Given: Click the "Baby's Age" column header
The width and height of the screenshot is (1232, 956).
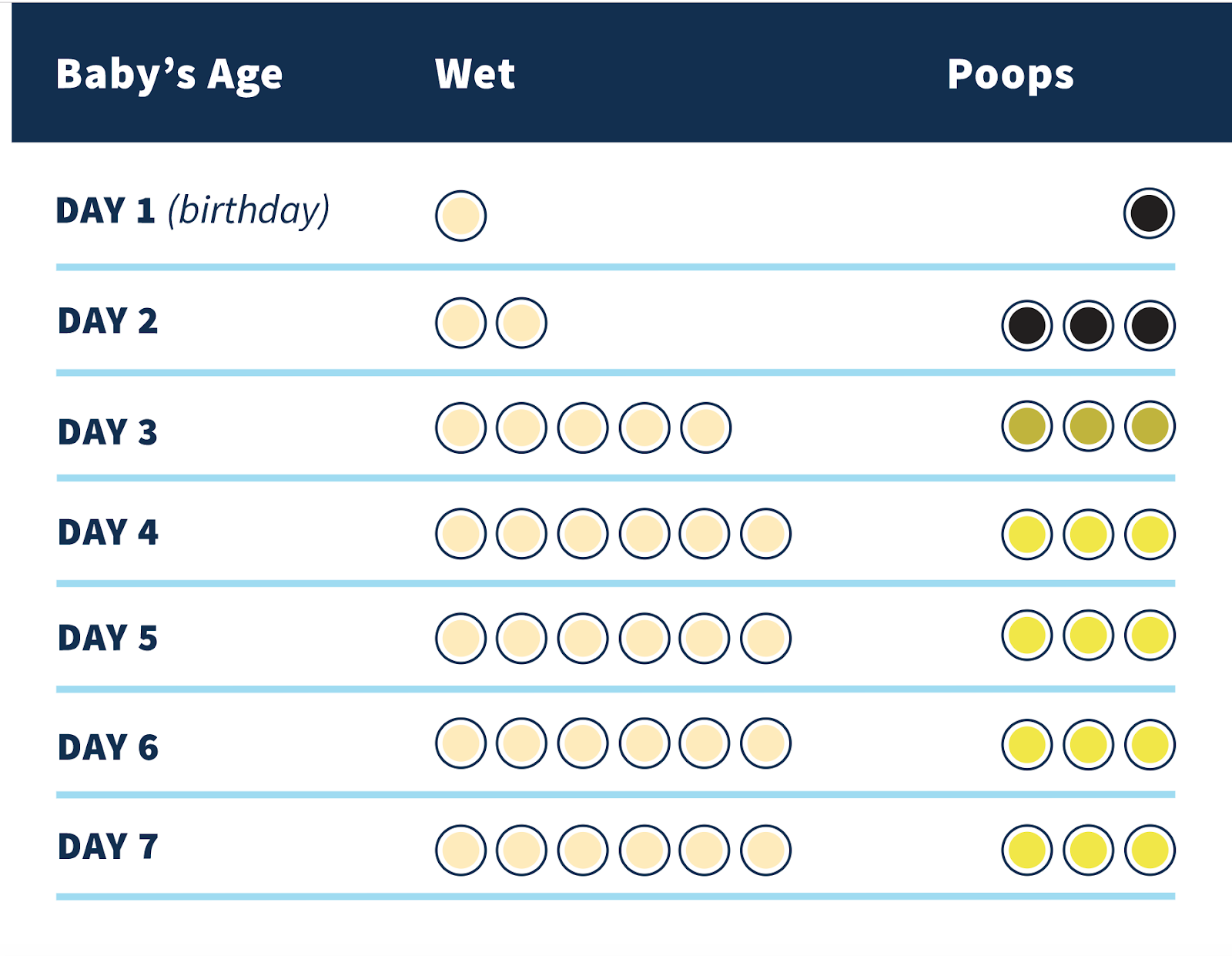Looking at the screenshot, I should click(x=169, y=75).
